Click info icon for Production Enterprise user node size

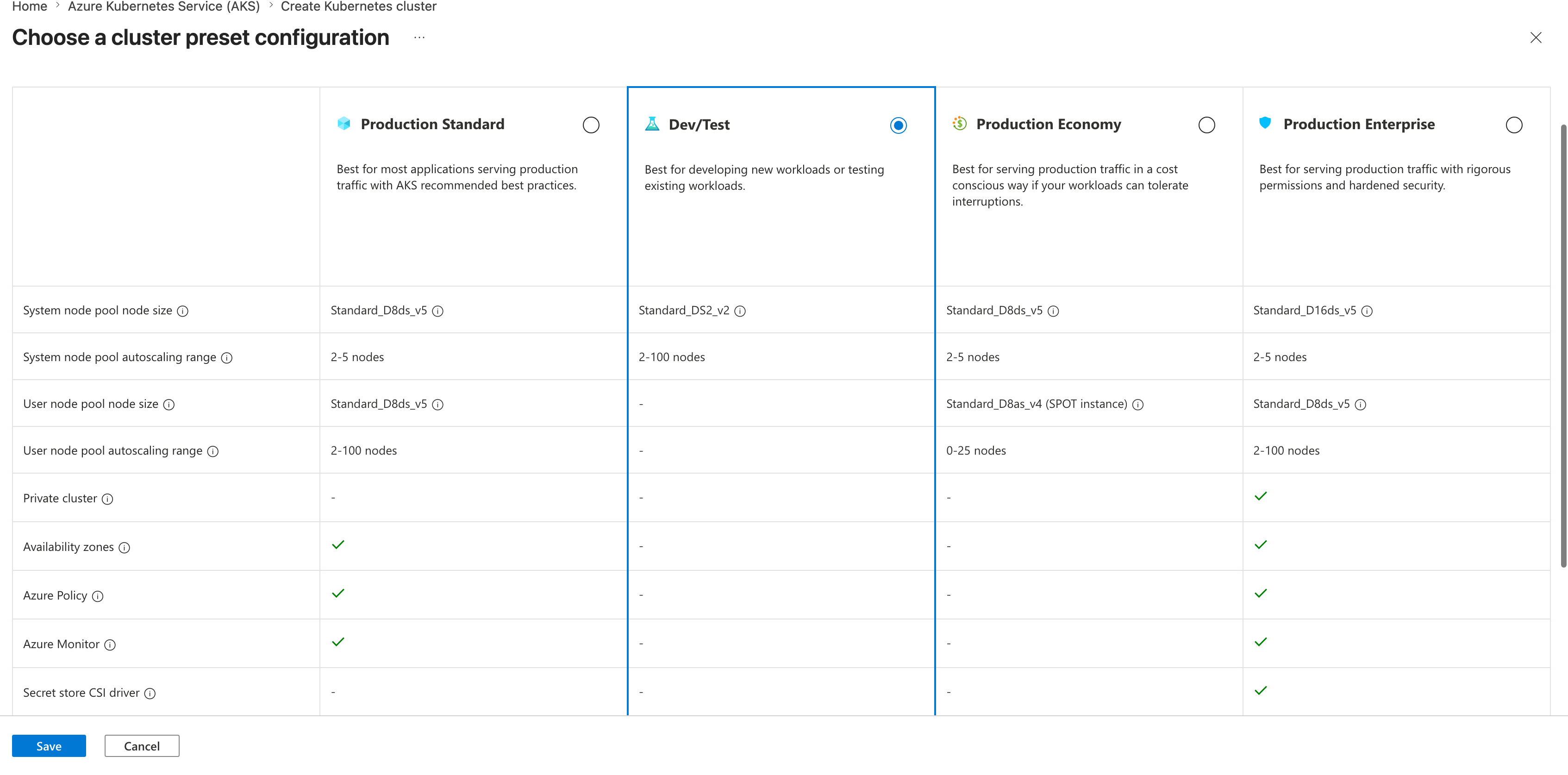coord(1361,405)
